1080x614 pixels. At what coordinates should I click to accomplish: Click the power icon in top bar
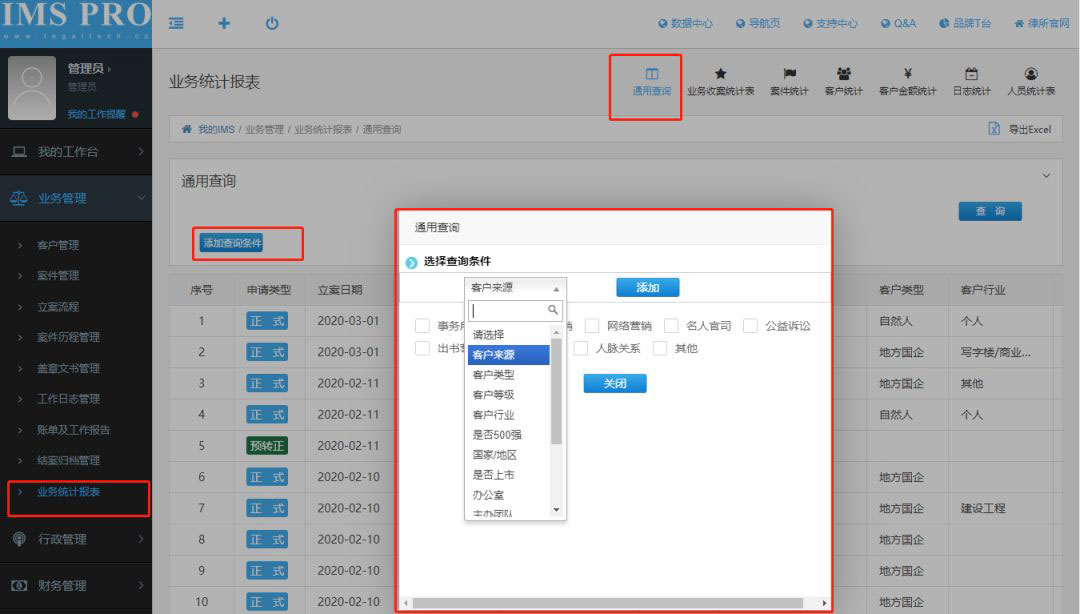pos(272,24)
